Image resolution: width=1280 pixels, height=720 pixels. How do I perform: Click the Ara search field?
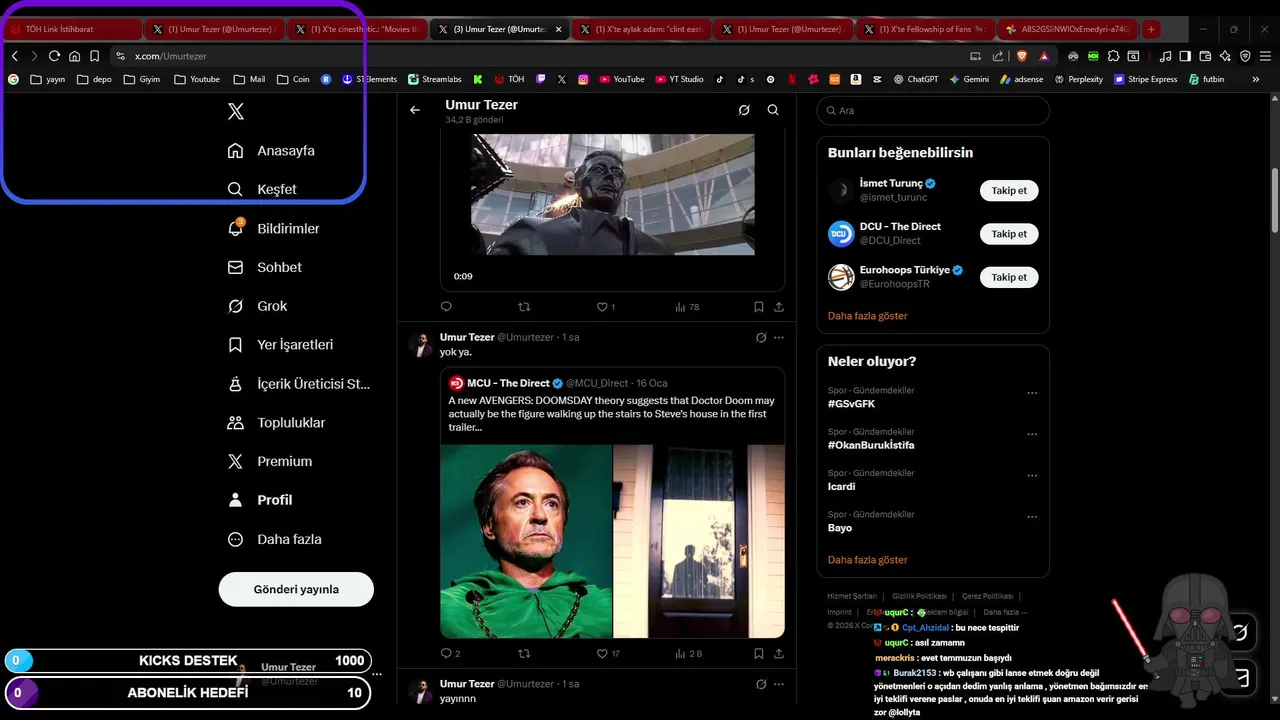933,111
